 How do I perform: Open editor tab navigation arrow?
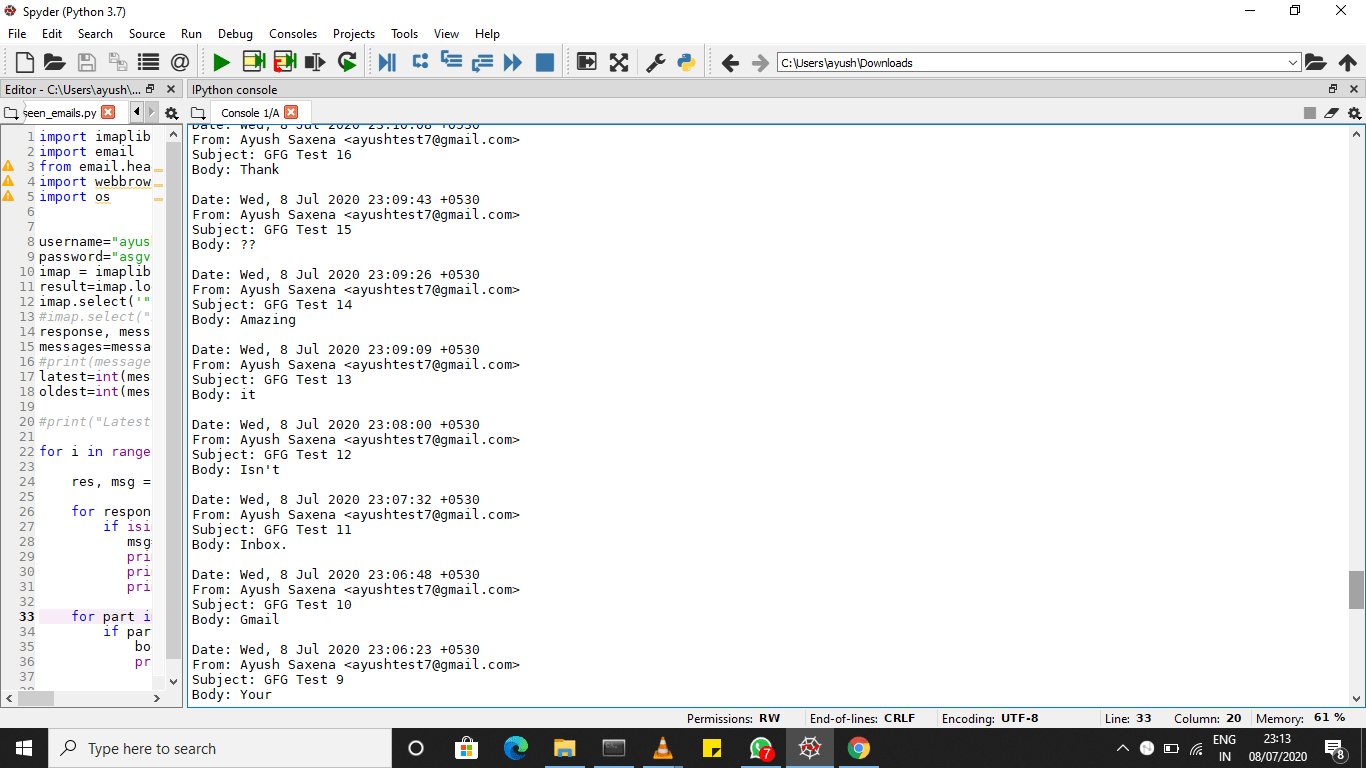136,112
